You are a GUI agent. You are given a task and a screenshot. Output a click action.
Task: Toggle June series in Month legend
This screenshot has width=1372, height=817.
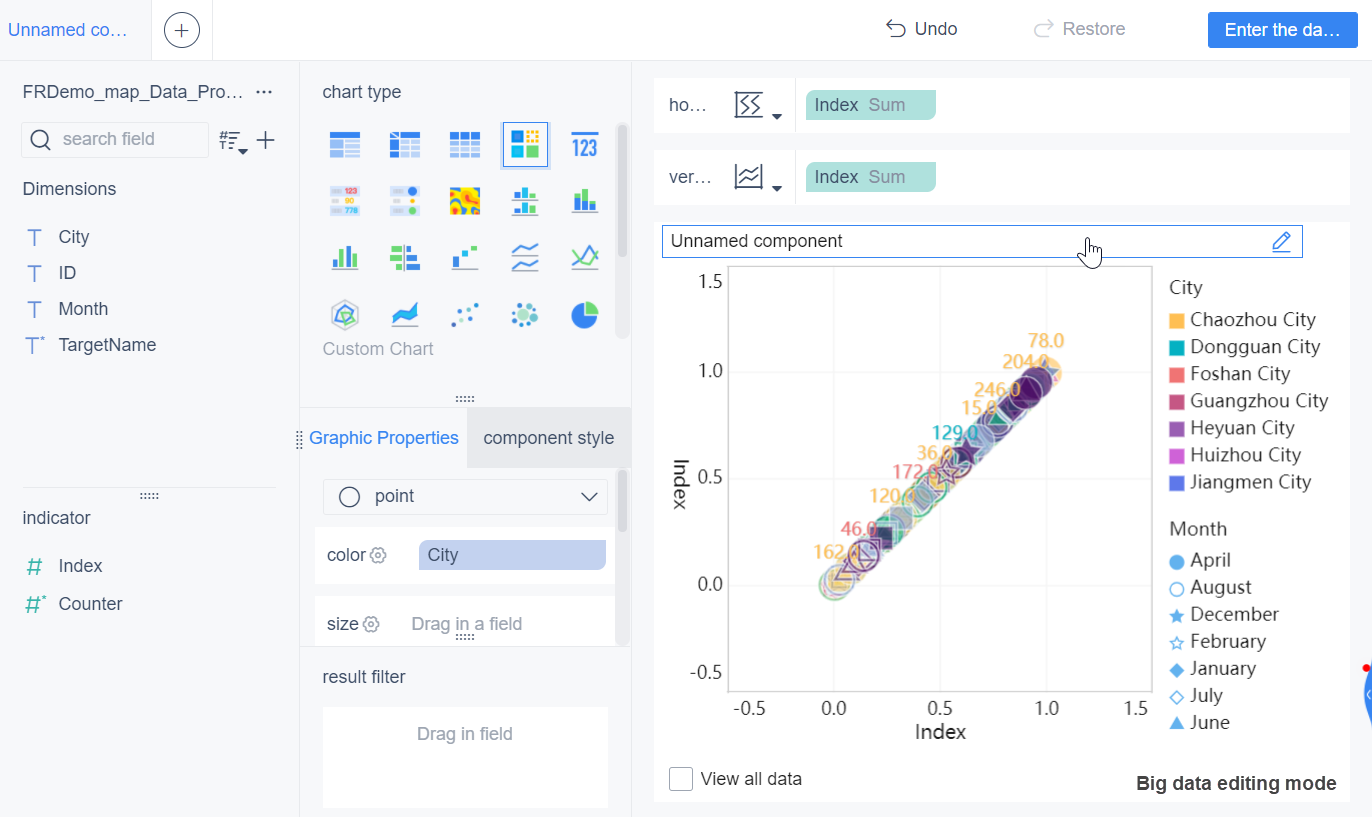click(x=1199, y=722)
